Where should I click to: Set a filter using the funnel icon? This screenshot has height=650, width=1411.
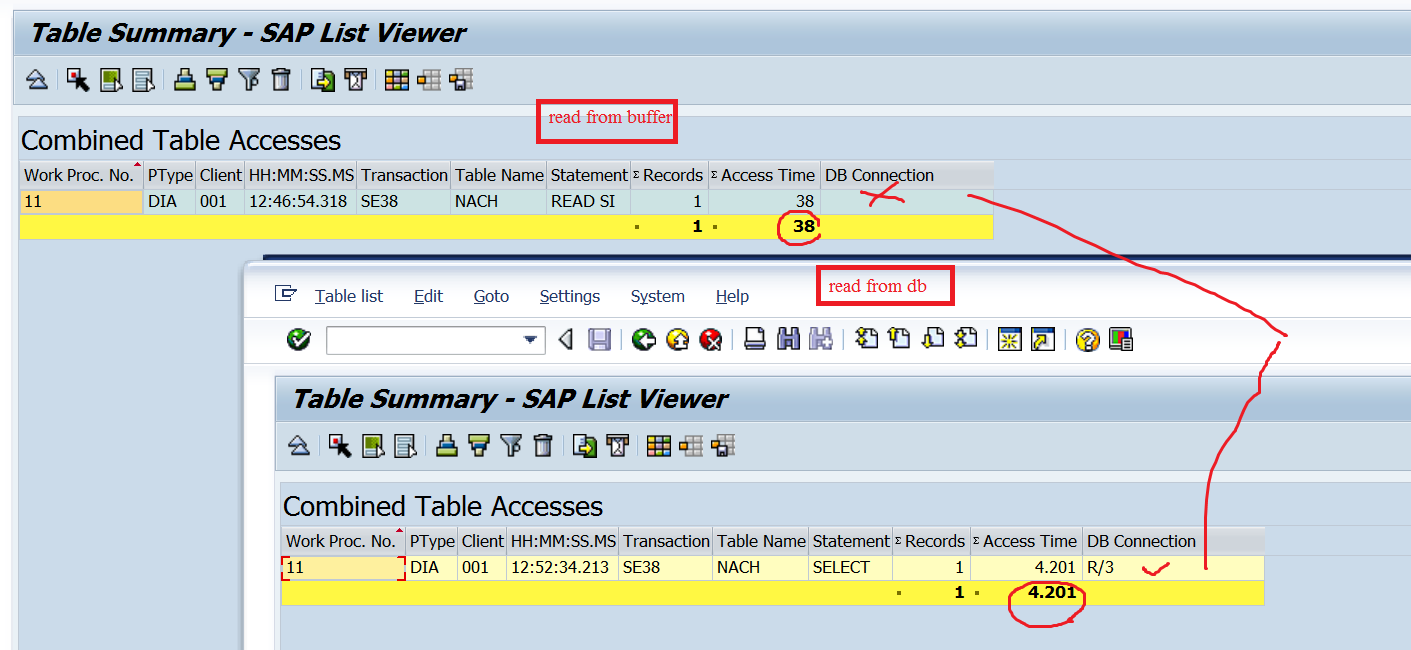(512, 445)
